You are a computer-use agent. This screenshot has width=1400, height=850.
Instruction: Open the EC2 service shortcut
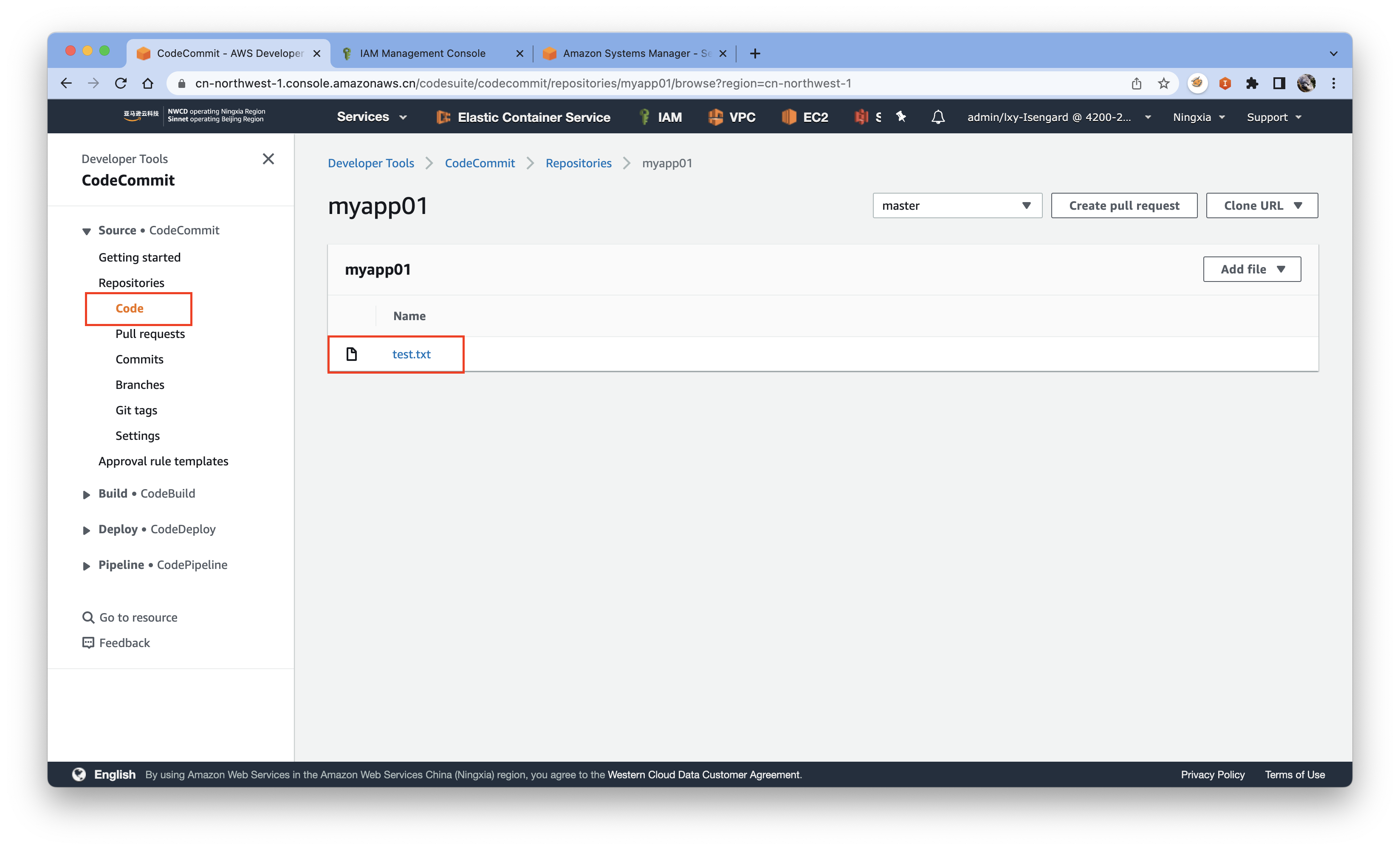click(805, 117)
